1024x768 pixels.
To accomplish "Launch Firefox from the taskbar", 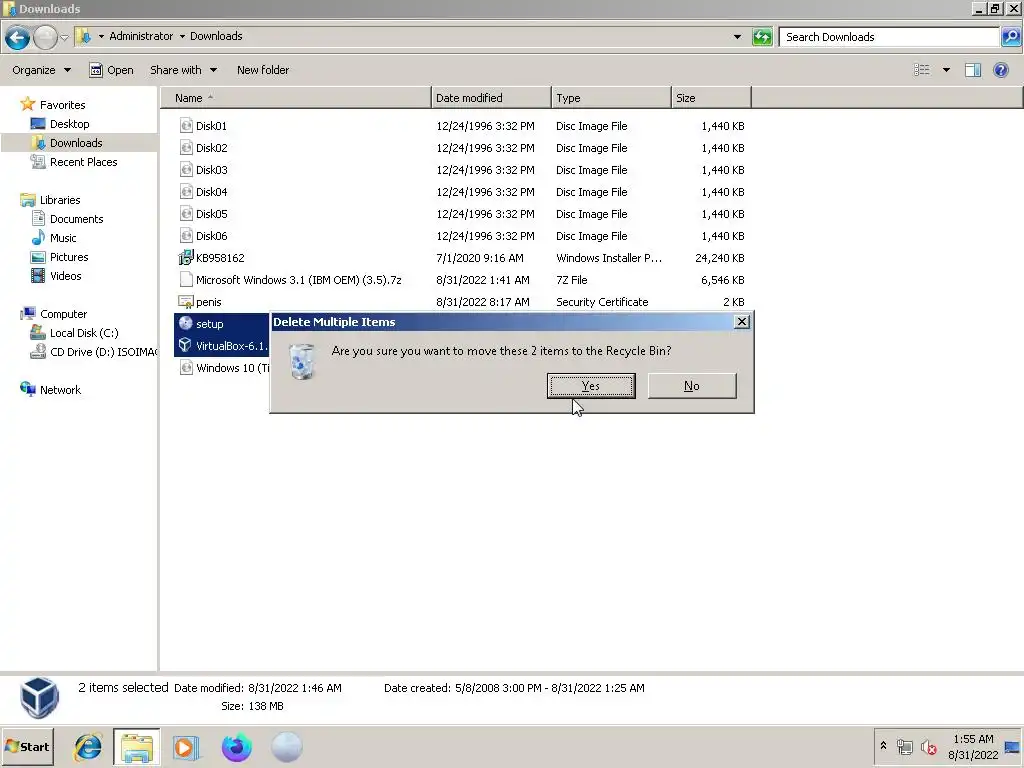I will (x=236, y=747).
